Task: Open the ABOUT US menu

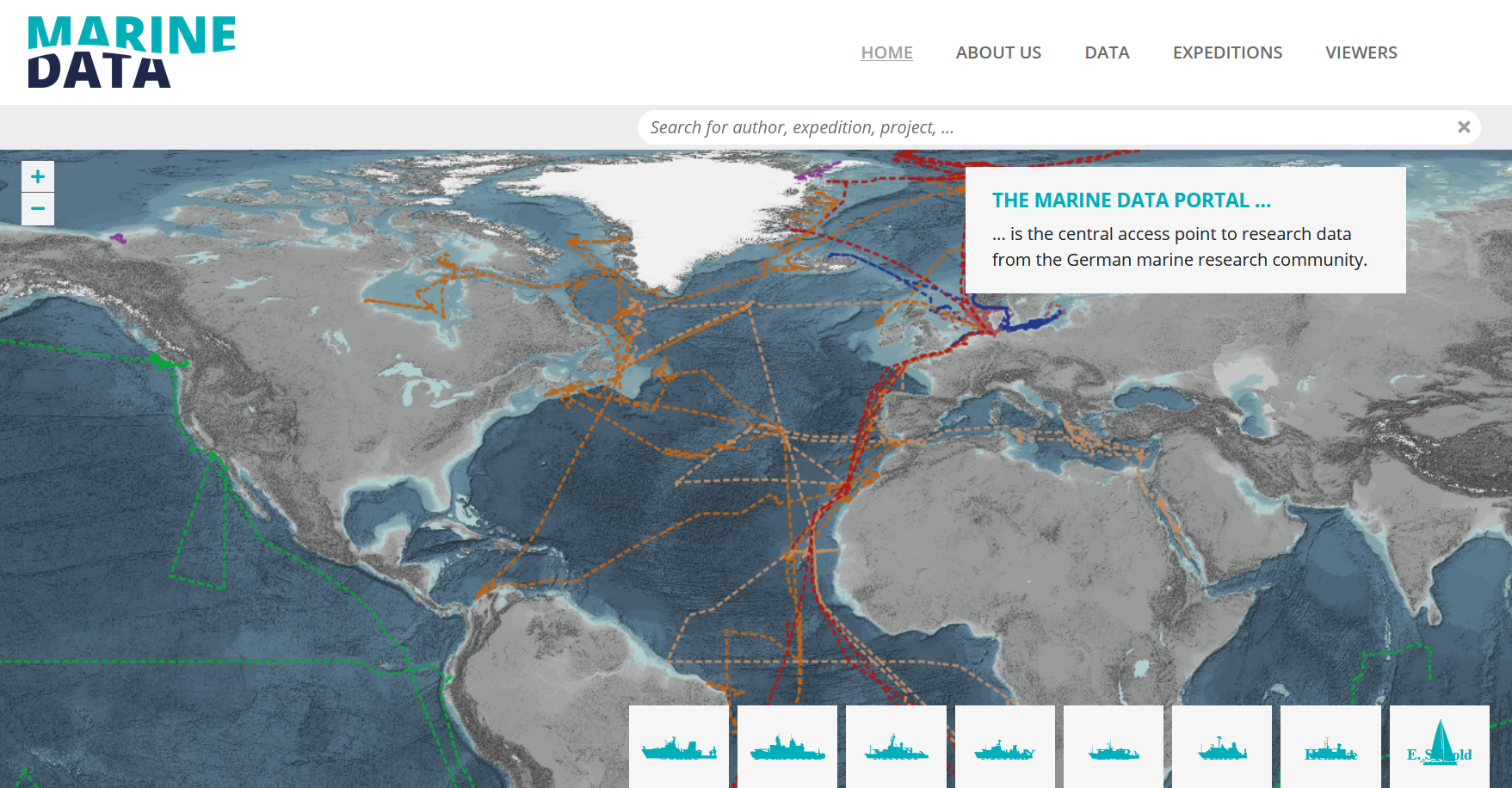Action: (x=998, y=52)
